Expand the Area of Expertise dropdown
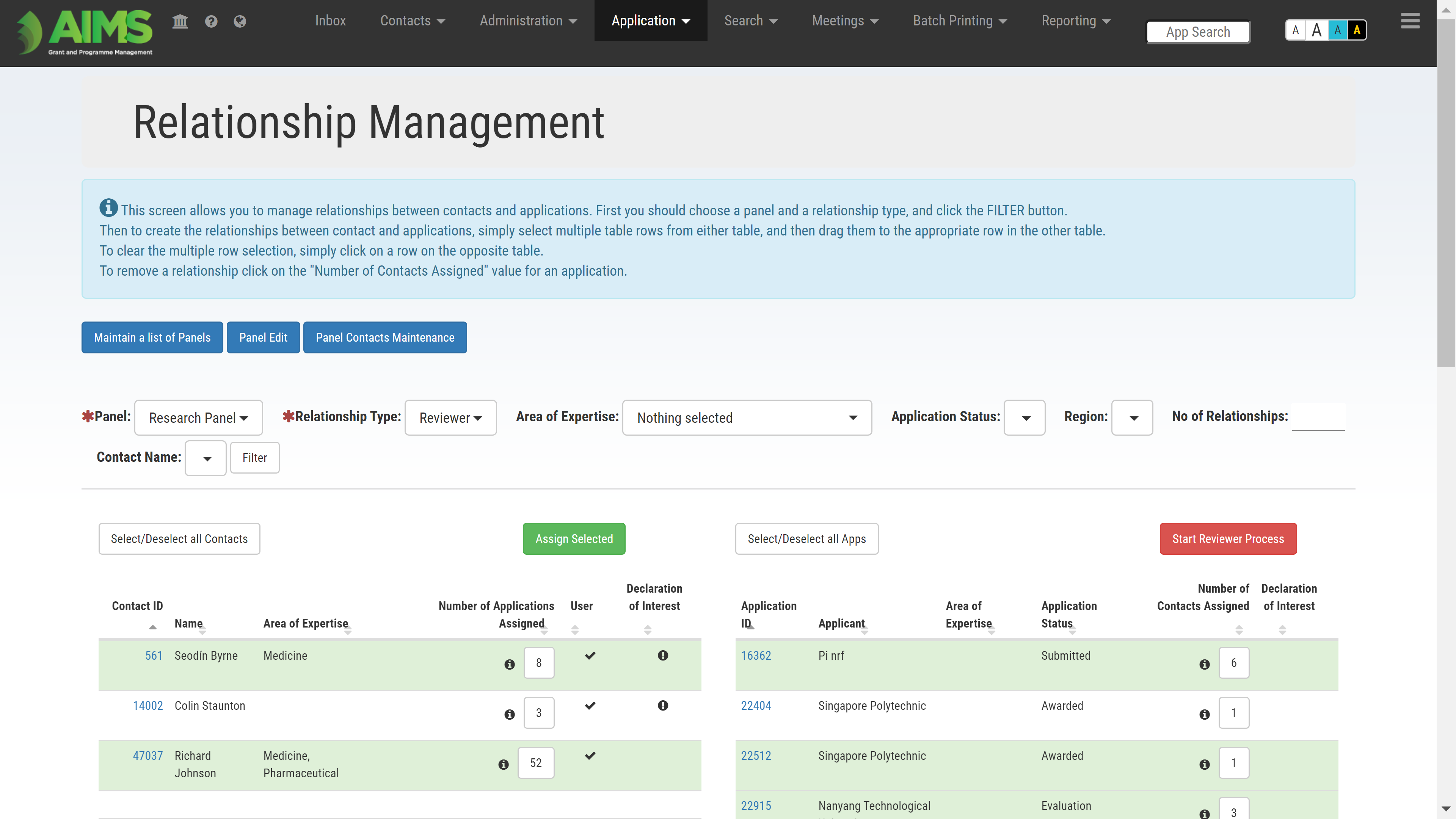The width and height of the screenshot is (1456, 819). tap(747, 418)
